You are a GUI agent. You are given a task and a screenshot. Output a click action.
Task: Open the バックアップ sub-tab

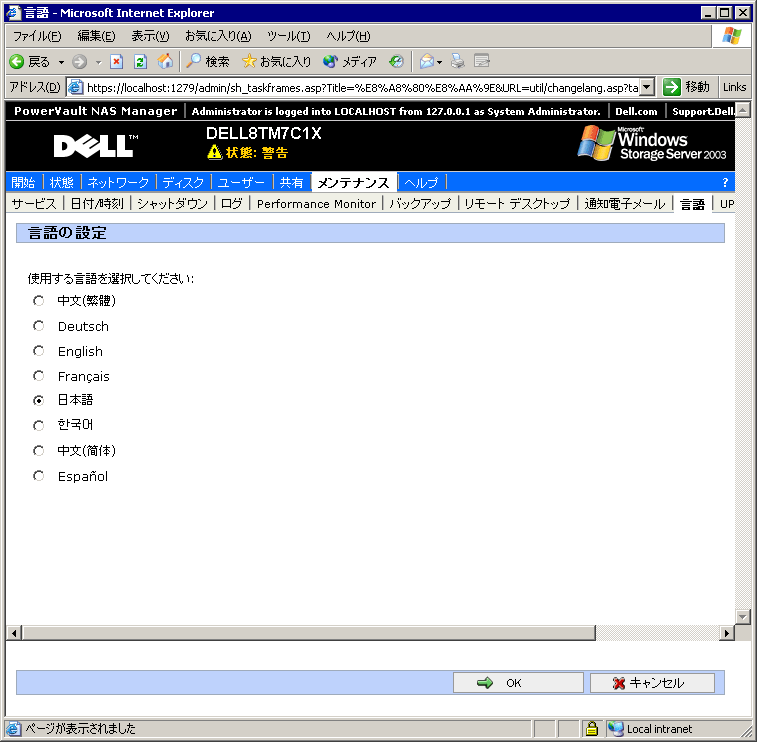420,204
